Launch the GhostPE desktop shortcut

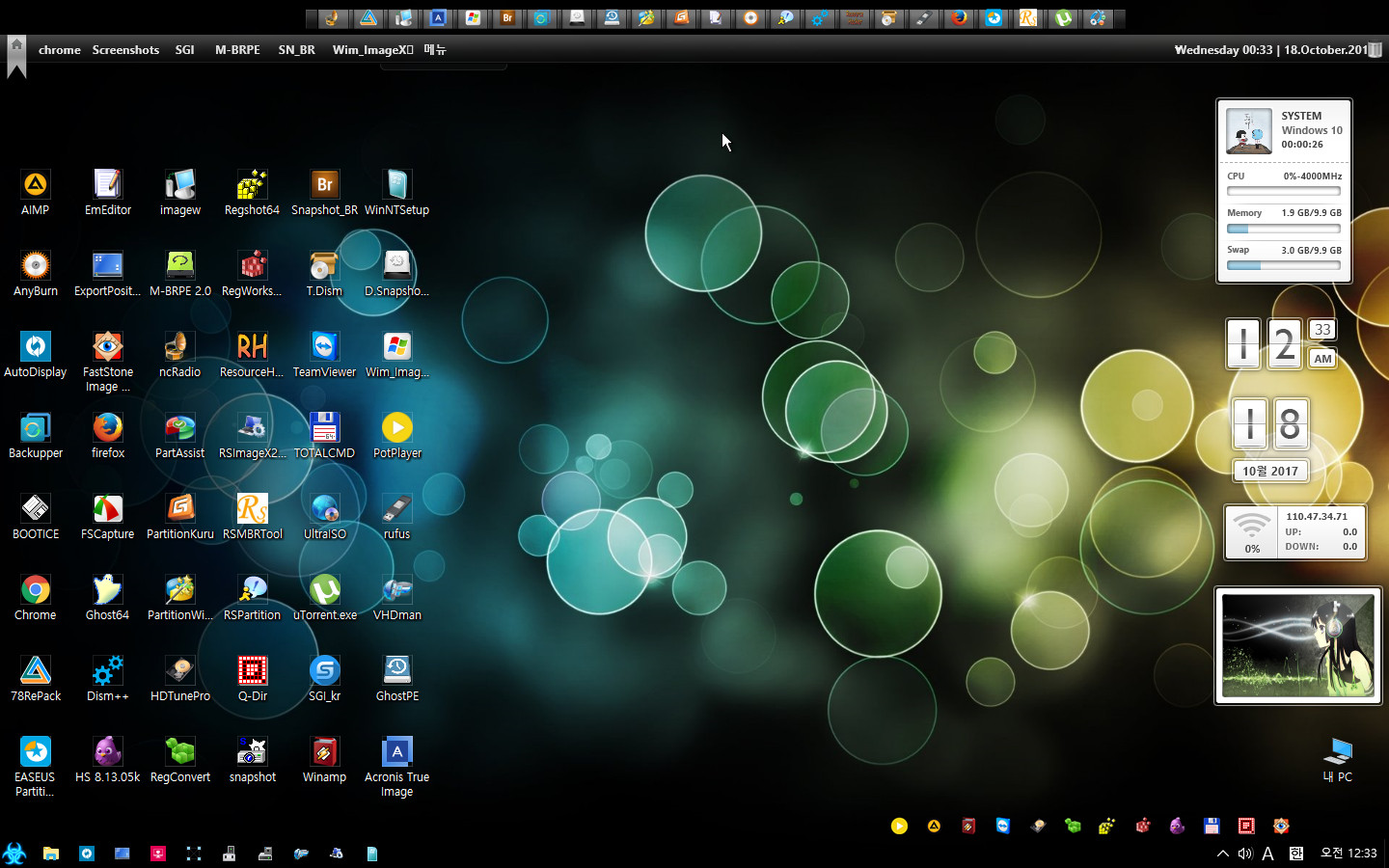click(397, 679)
